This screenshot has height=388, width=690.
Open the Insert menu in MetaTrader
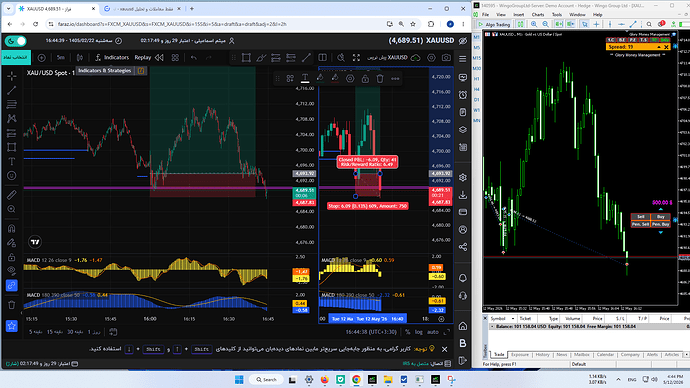click(518, 15)
